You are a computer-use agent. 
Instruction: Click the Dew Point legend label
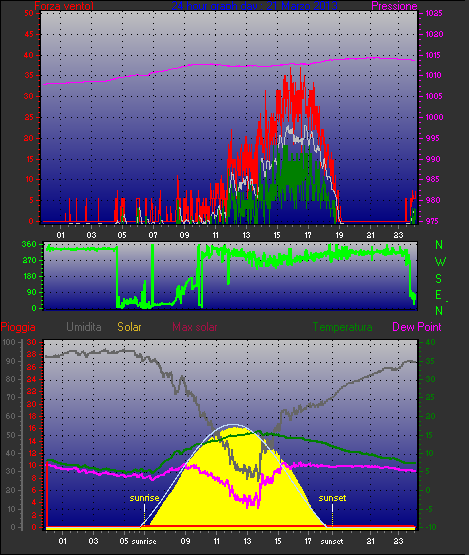click(x=417, y=327)
